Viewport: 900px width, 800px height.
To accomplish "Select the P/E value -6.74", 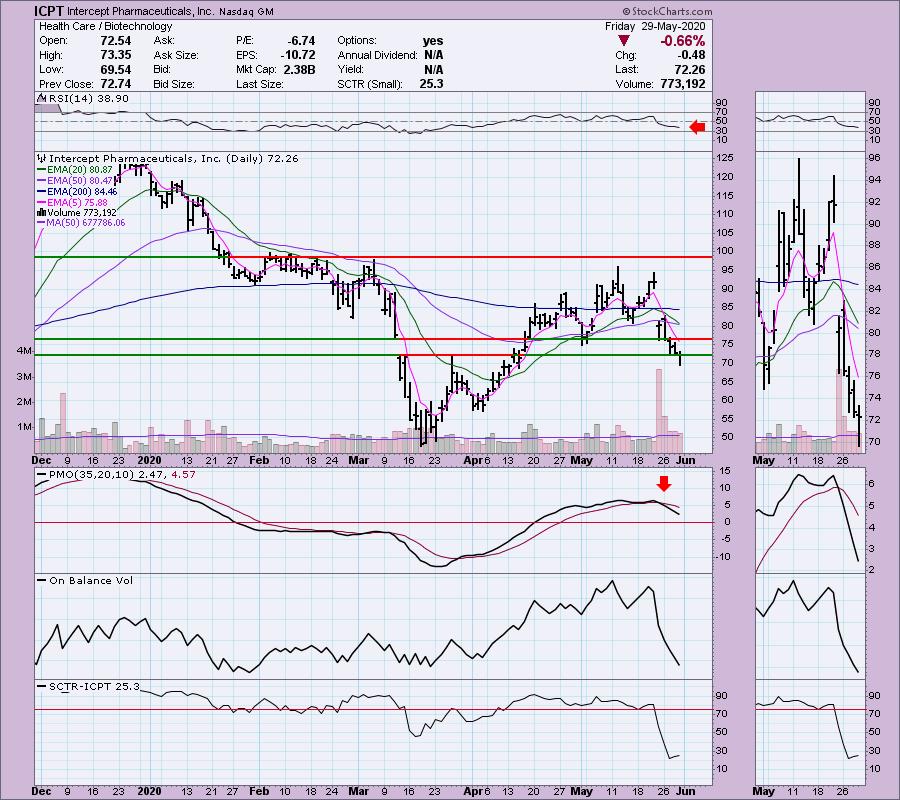I will click(x=301, y=41).
